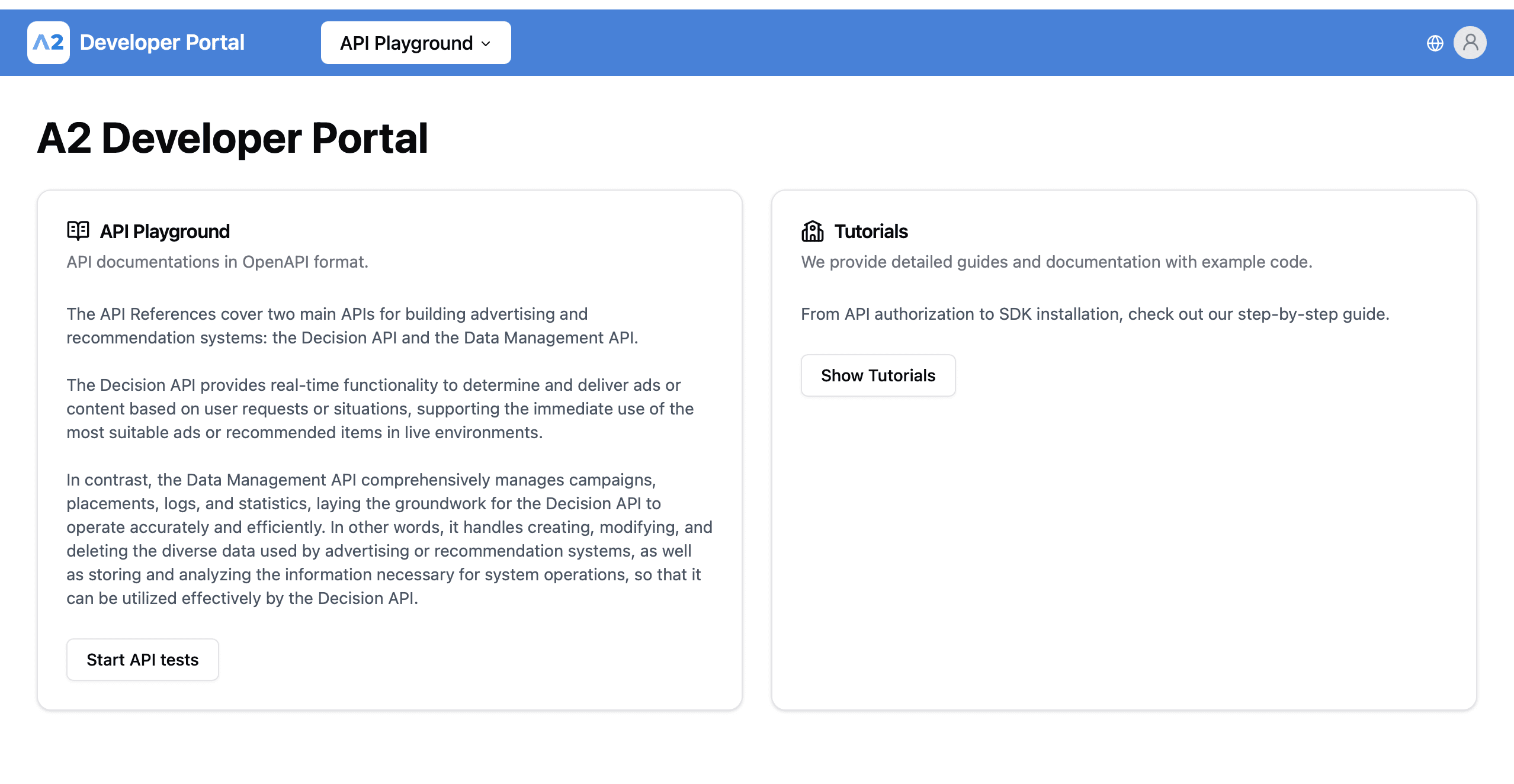Click the user profile avatar icon

(x=1471, y=42)
